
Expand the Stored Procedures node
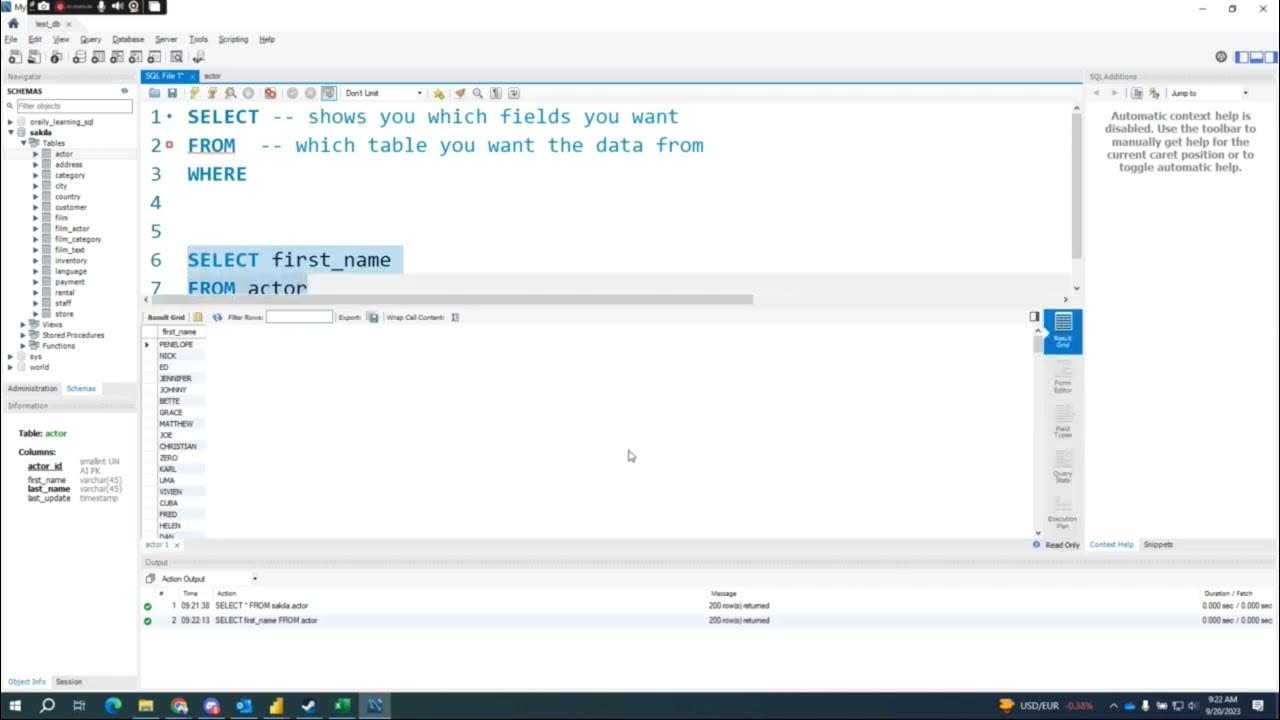pos(24,335)
